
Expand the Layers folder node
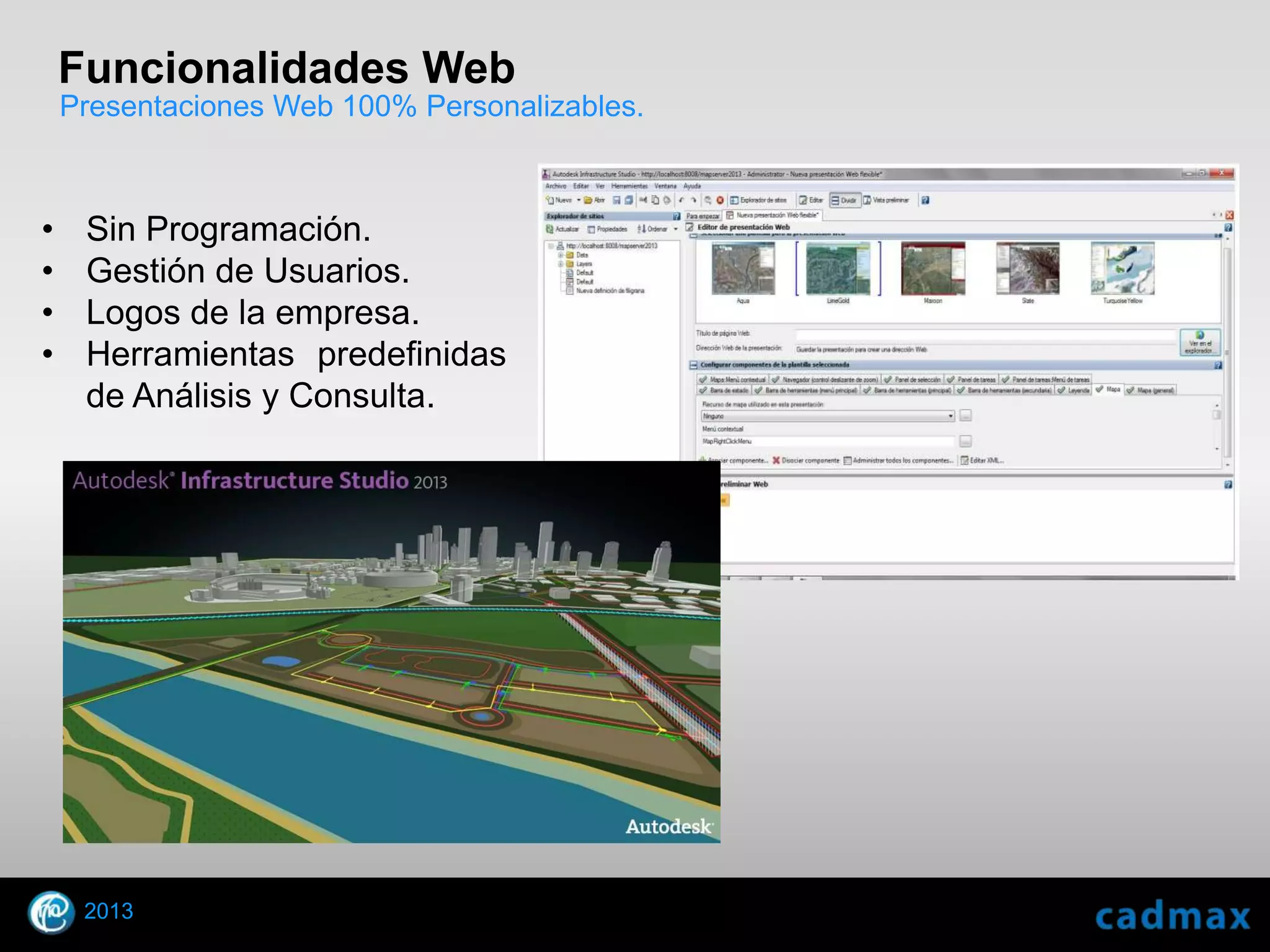click(x=561, y=264)
